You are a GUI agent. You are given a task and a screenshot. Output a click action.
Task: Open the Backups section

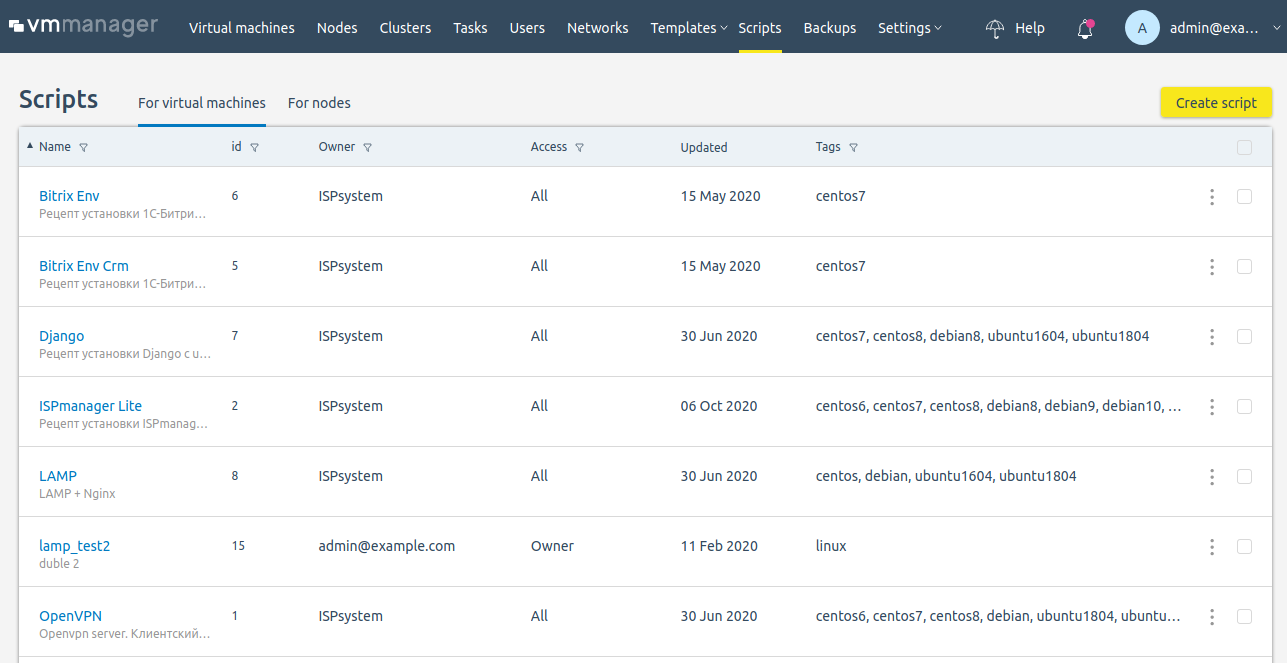pyautogui.click(x=830, y=28)
